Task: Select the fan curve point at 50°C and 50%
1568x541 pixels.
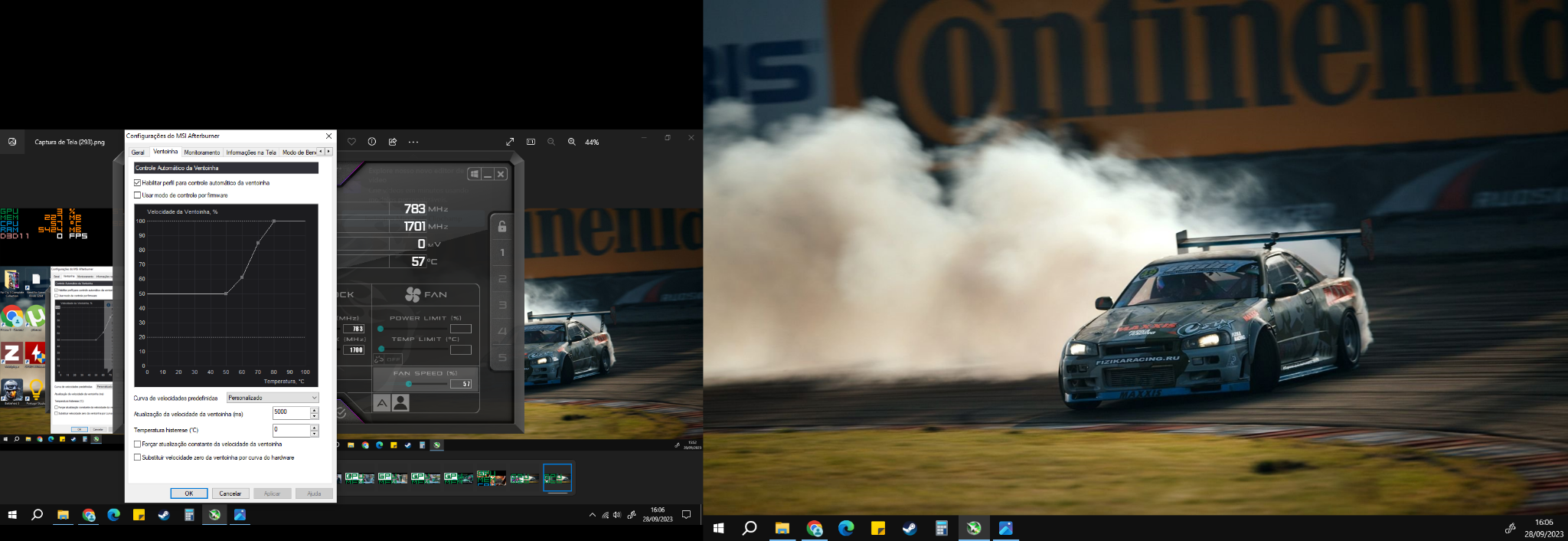Action: [226, 293]
